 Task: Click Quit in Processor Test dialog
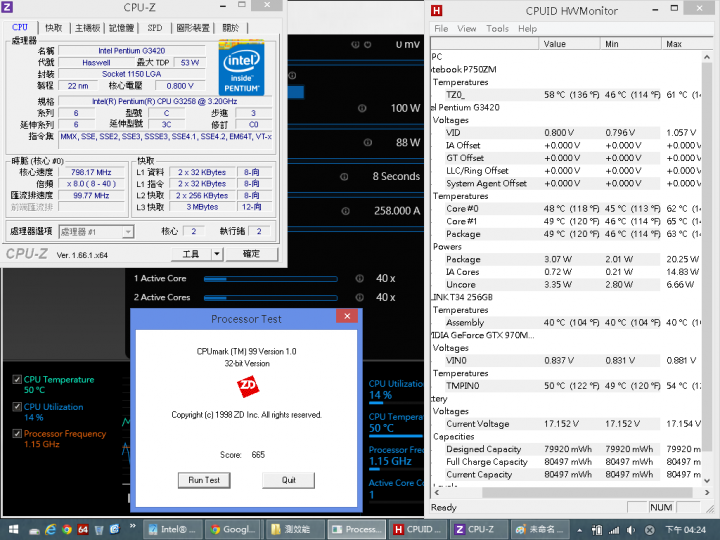pos(288,480)
